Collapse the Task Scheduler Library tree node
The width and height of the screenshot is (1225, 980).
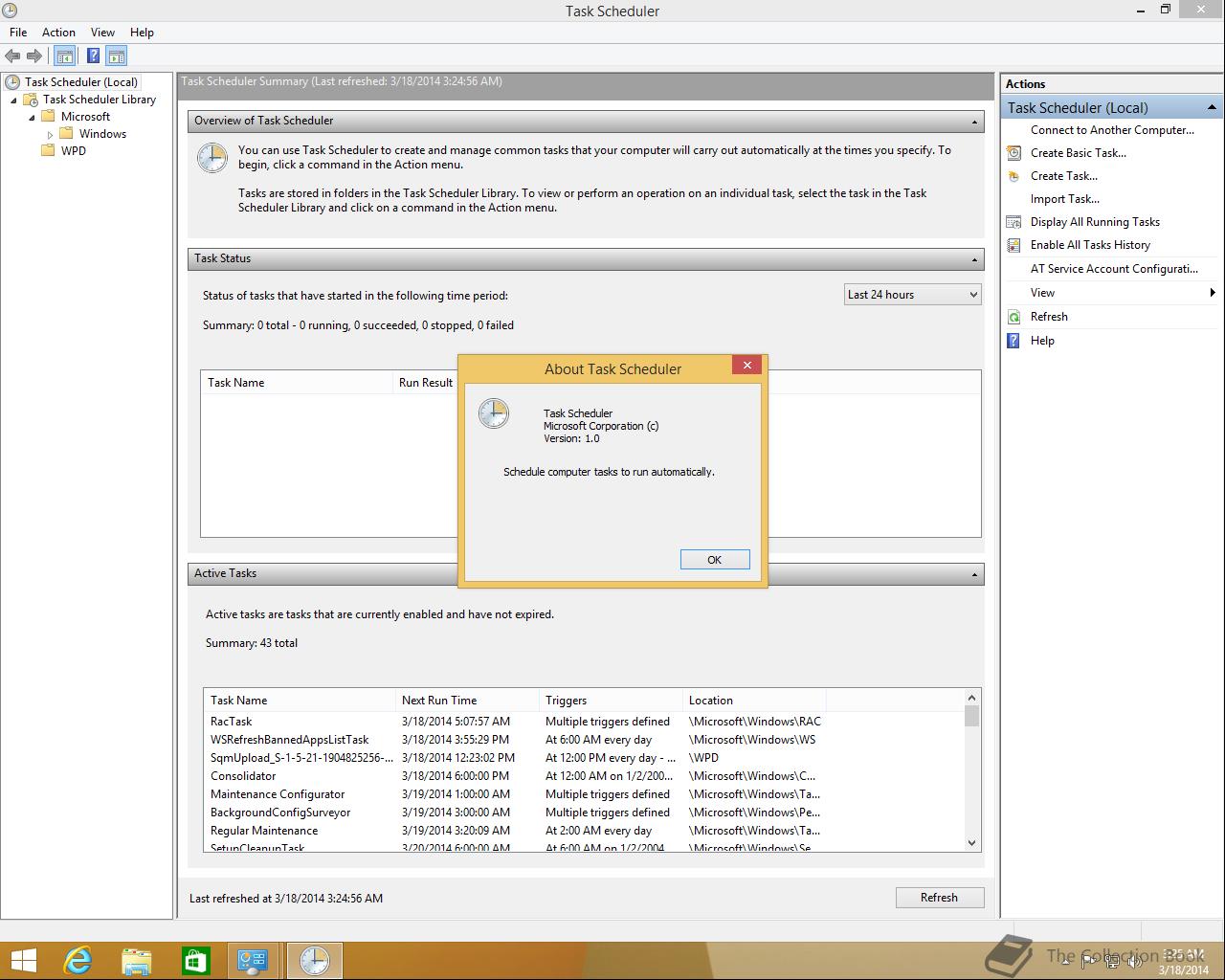tap(14, 100)
